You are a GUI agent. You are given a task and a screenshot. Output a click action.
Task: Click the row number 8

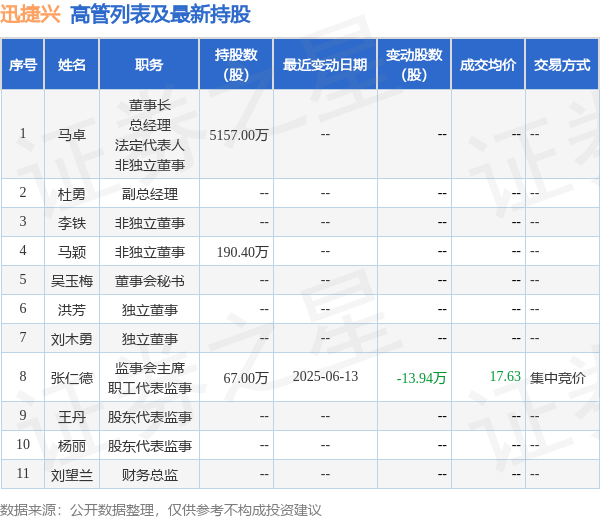[23, 376]
